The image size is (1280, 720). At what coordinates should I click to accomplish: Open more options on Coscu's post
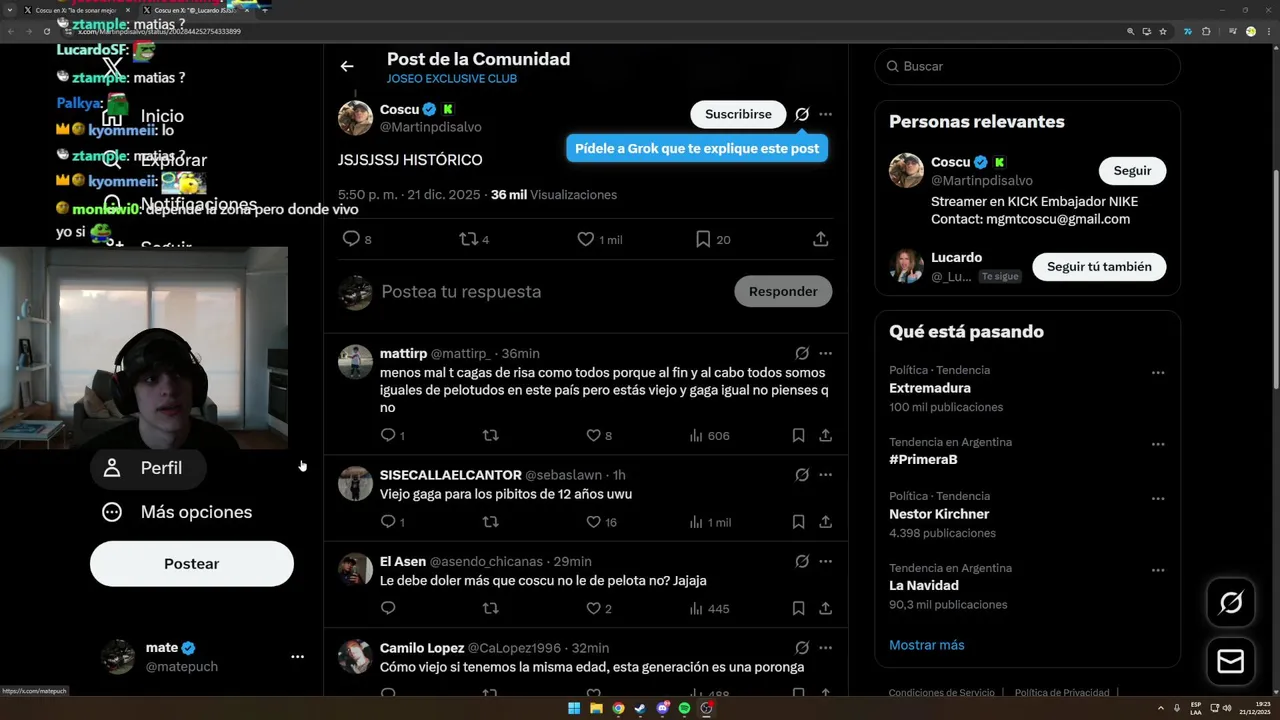click(x=825, y=114)
